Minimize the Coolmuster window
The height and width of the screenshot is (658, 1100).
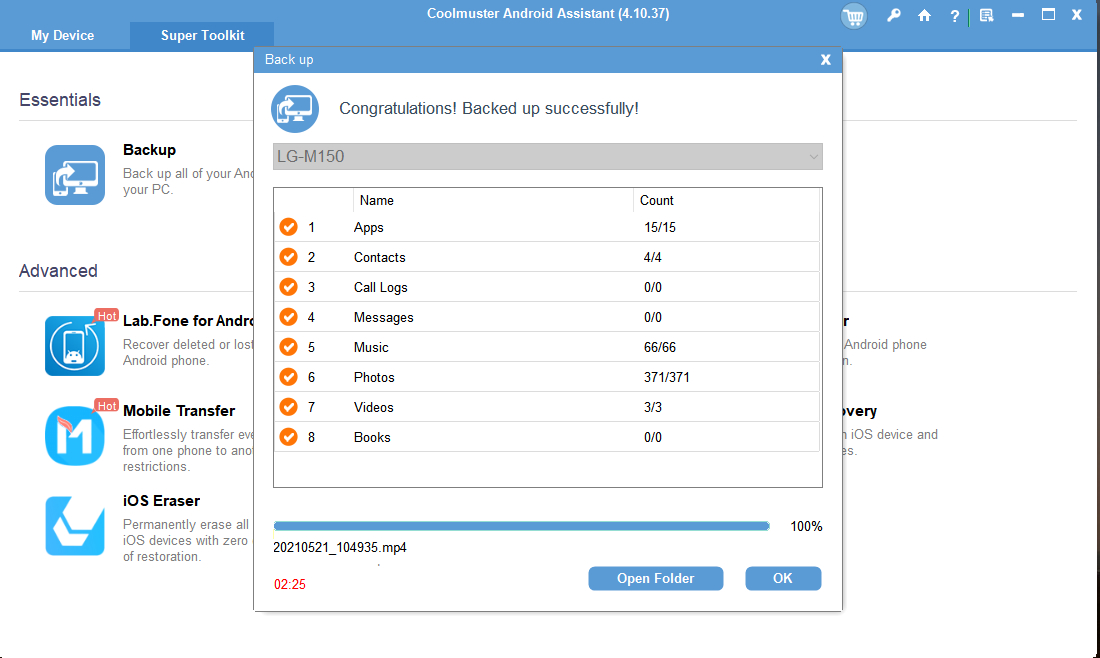1017,15
